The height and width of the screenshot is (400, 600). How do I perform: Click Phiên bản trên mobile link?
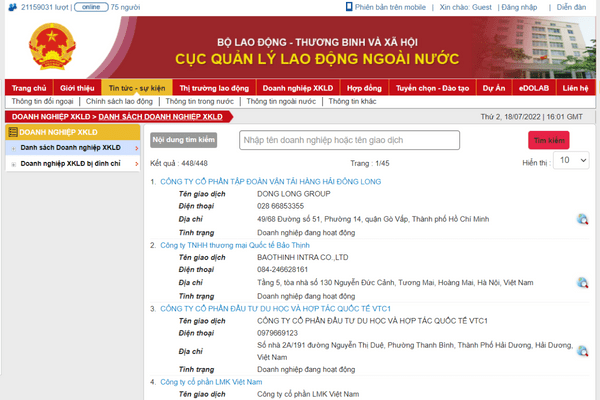[390, 7]
